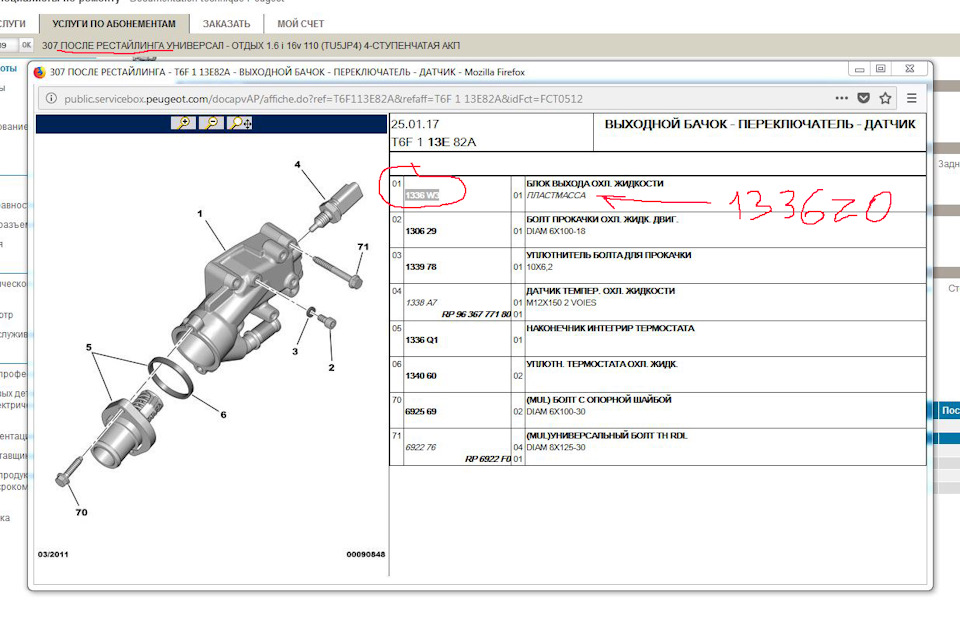The image size is (960, 623).
Task: Bookmark this page with the star icon
Action: coord(885,98)
